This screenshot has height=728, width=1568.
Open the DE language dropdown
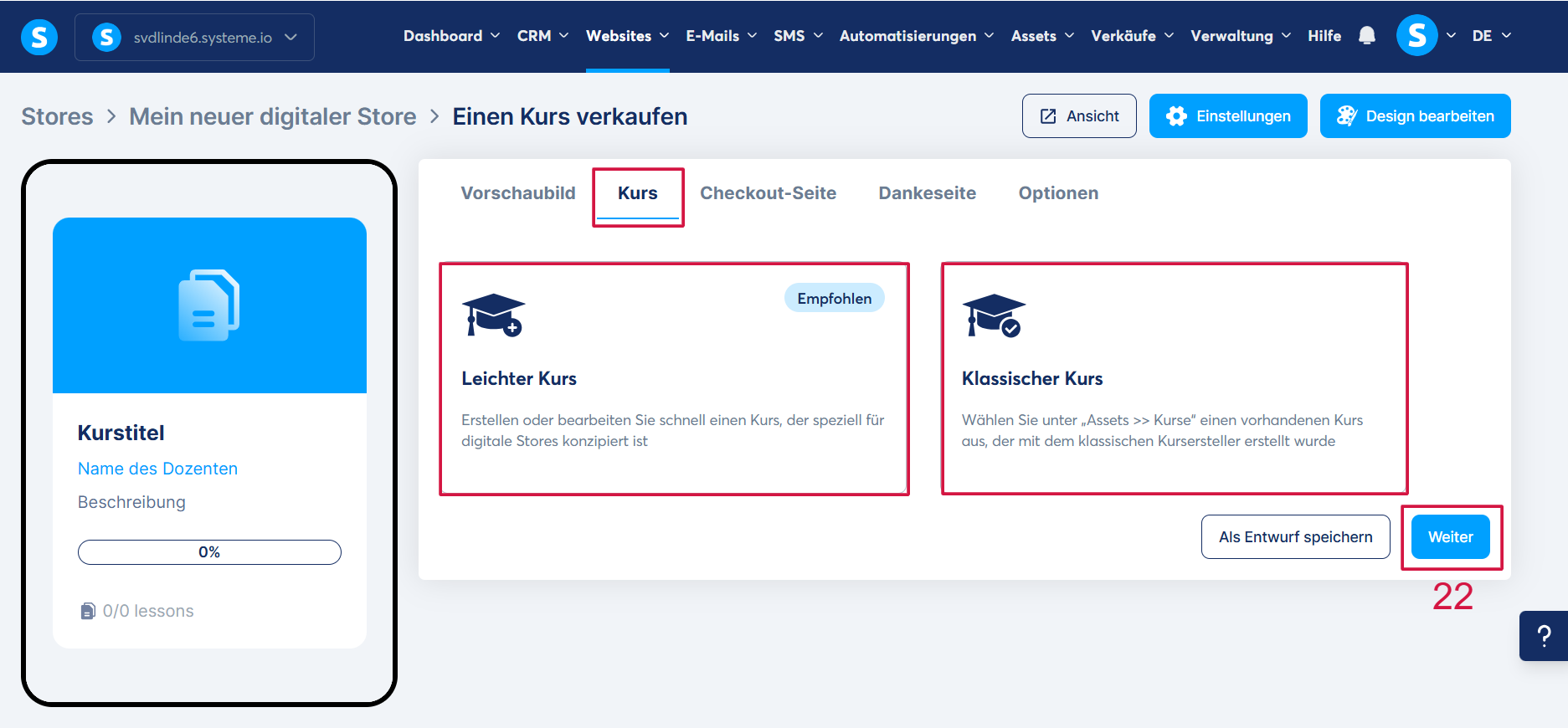tap(1492, 35)
